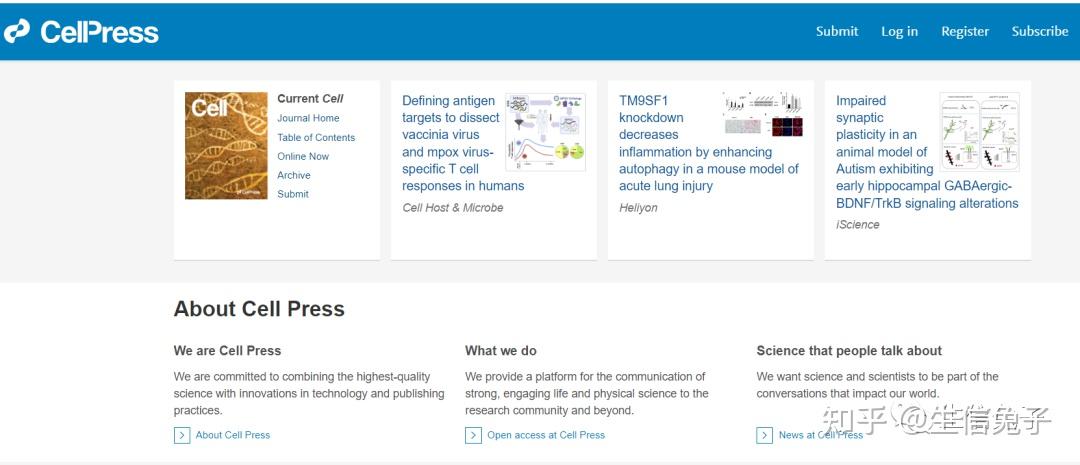1080x465 pixels.
Task: Click Submit in the top navigation
Action: coord(837,31)
